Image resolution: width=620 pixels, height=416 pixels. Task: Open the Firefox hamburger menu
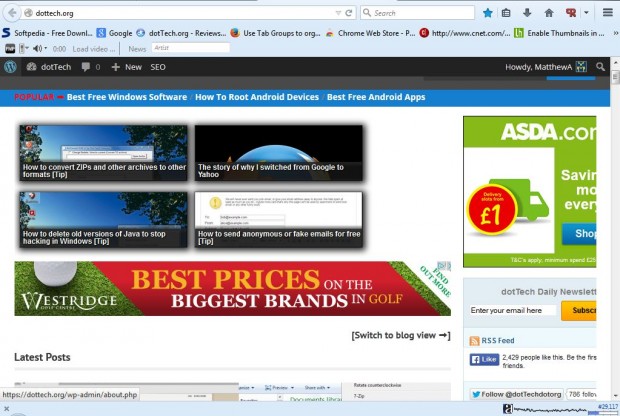(608, 13)
